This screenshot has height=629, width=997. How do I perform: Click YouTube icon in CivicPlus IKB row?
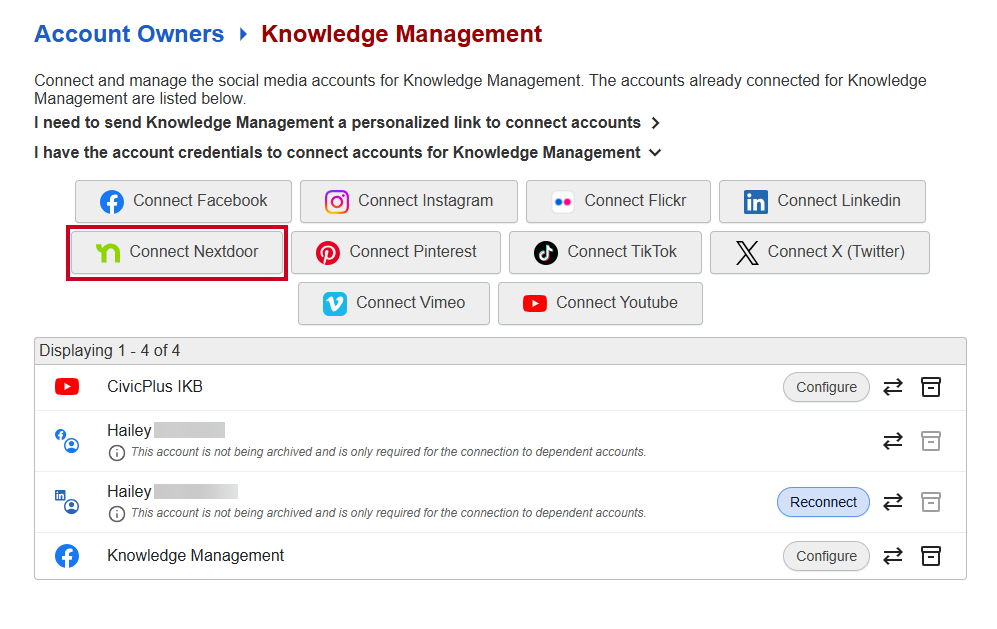(67, 387)
